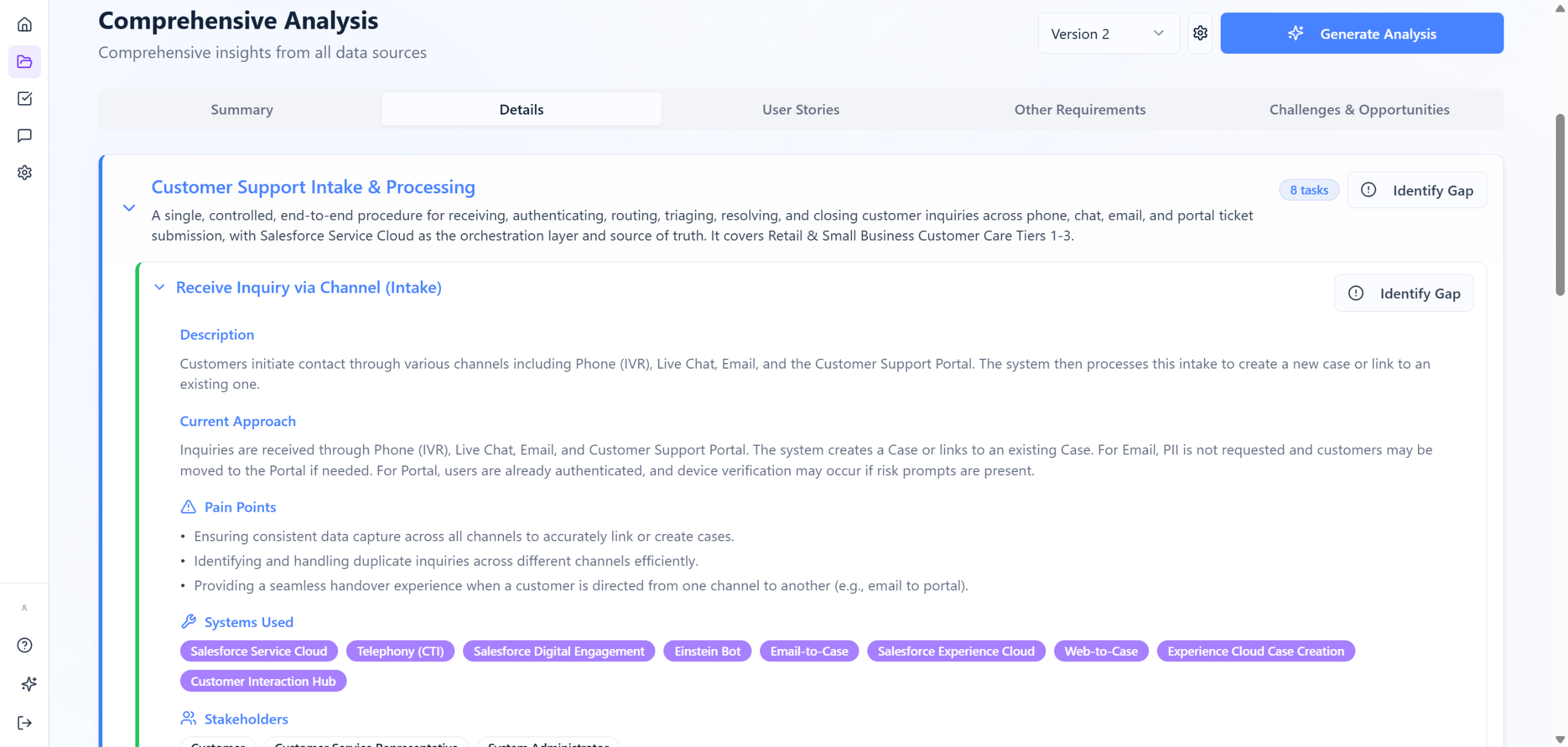The height and width of the screenshot is (747, 1568).
Task: Open the home icon in sidebar
Action: click(24, 24)
